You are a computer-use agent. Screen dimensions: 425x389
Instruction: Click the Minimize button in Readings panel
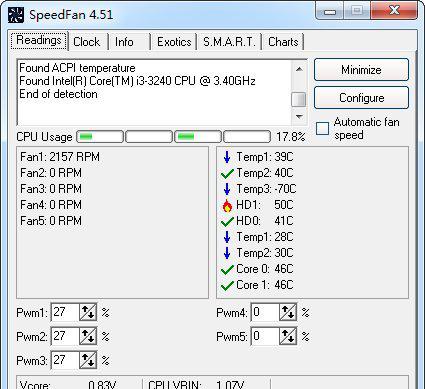pos(361,70)
